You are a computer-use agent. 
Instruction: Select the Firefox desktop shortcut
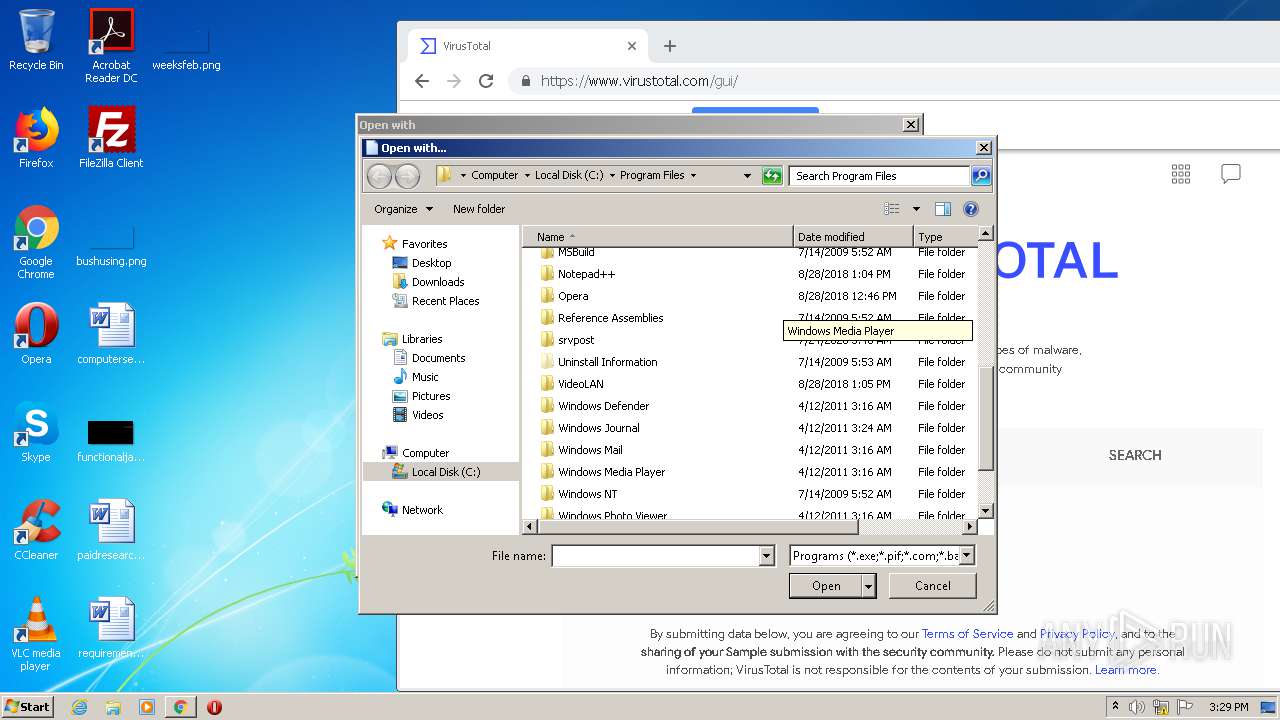point(36,138)
